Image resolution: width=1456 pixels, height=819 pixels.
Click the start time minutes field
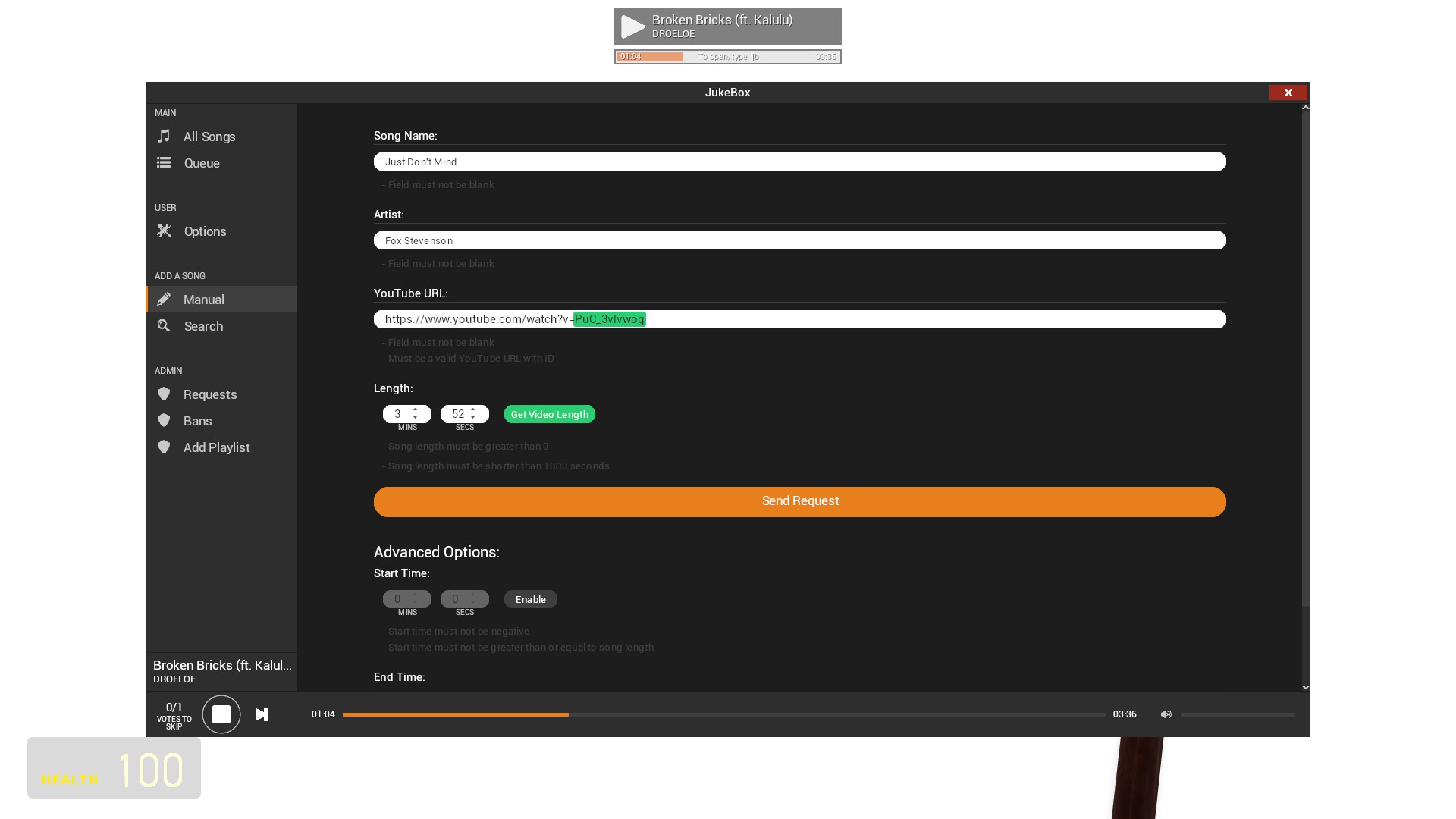(x=407, y=599)
